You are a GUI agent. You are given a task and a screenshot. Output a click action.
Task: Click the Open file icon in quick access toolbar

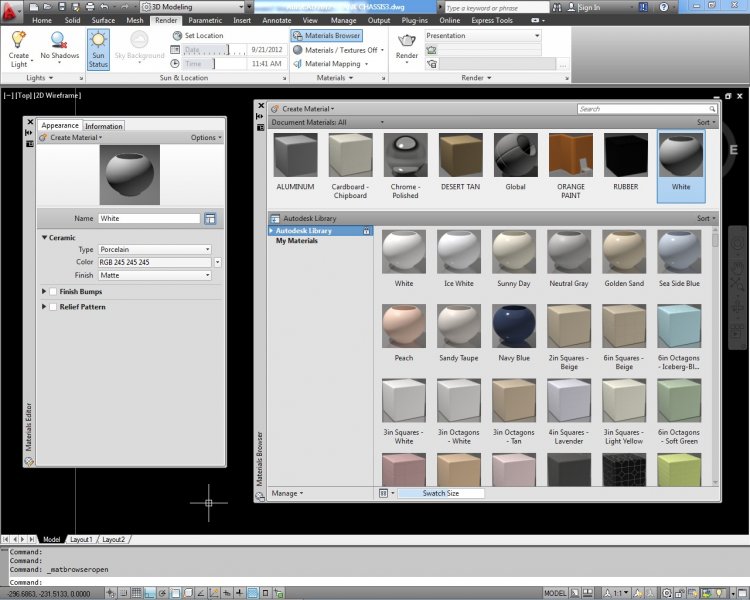(47, 7)
